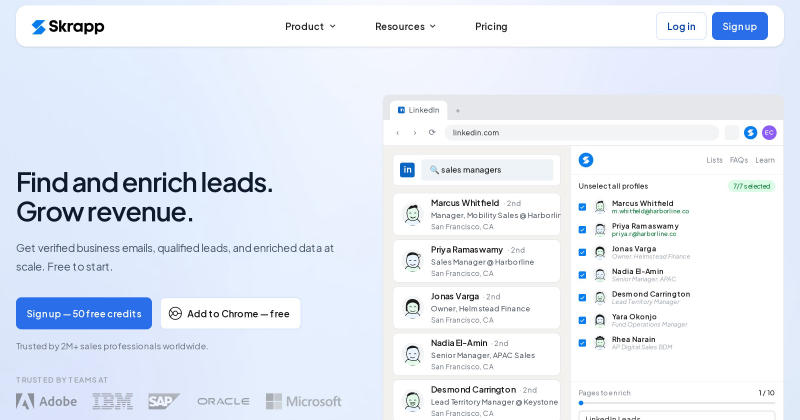Uncheck Jonas Varga in Skrapp panel
Screen dimensions: 800x420
tap(582, 252)
